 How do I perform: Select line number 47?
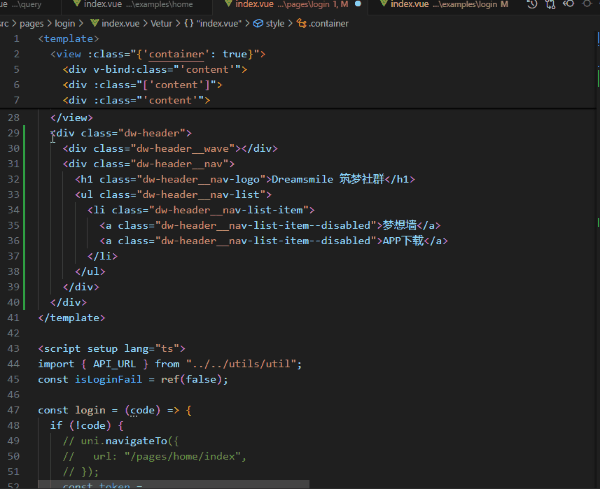(13, 410)
